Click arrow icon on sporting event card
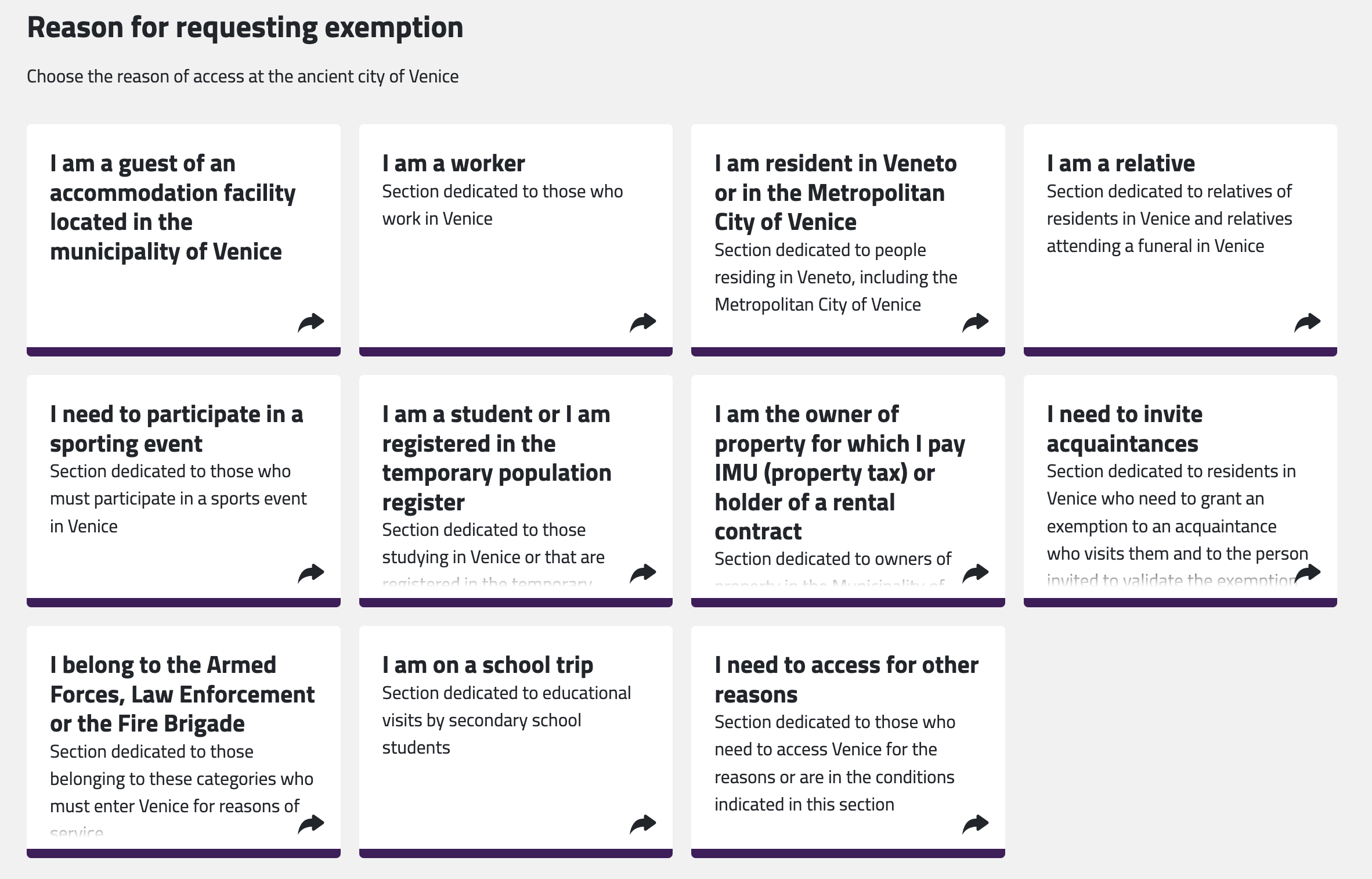1372x879 pixels. (311, 574)
